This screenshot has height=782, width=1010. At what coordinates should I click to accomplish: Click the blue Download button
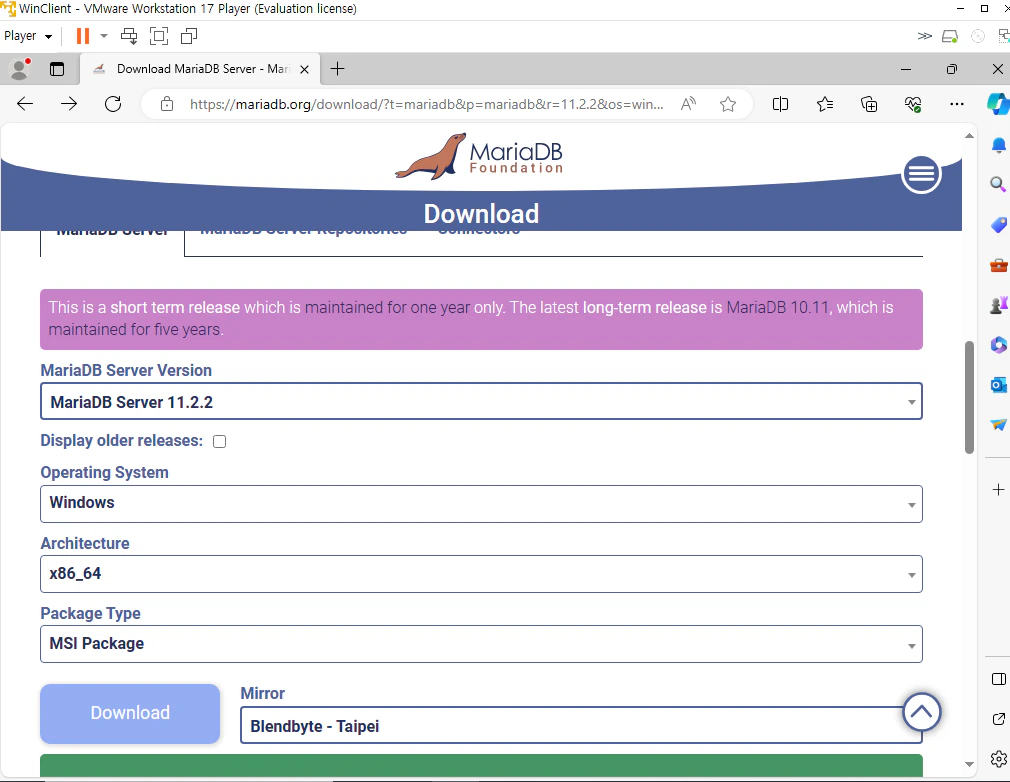[130, 713]
